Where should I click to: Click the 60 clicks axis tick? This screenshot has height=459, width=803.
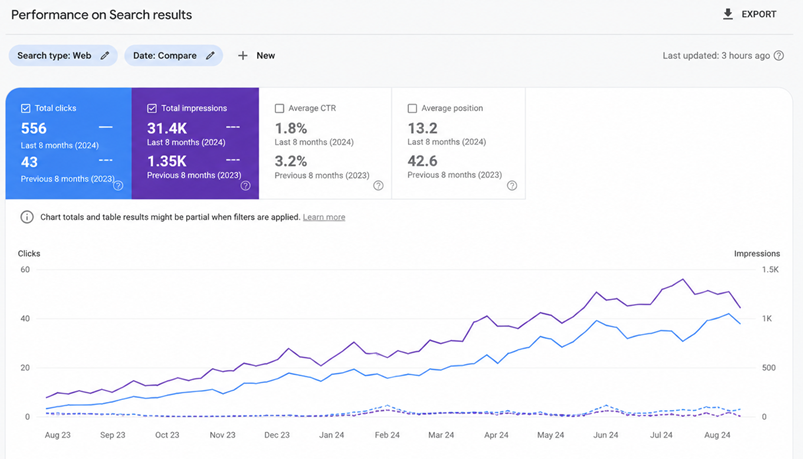(x=25, y=269)
